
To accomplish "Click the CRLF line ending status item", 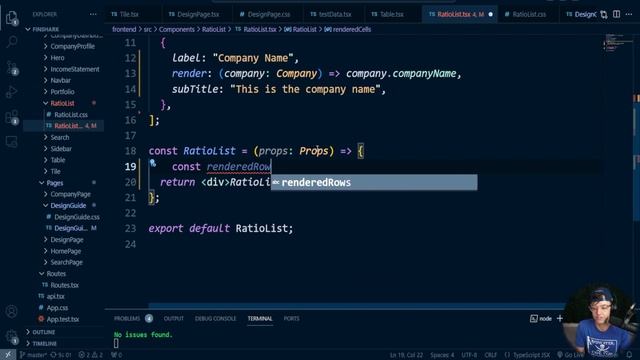I will (x=490, y=355).
